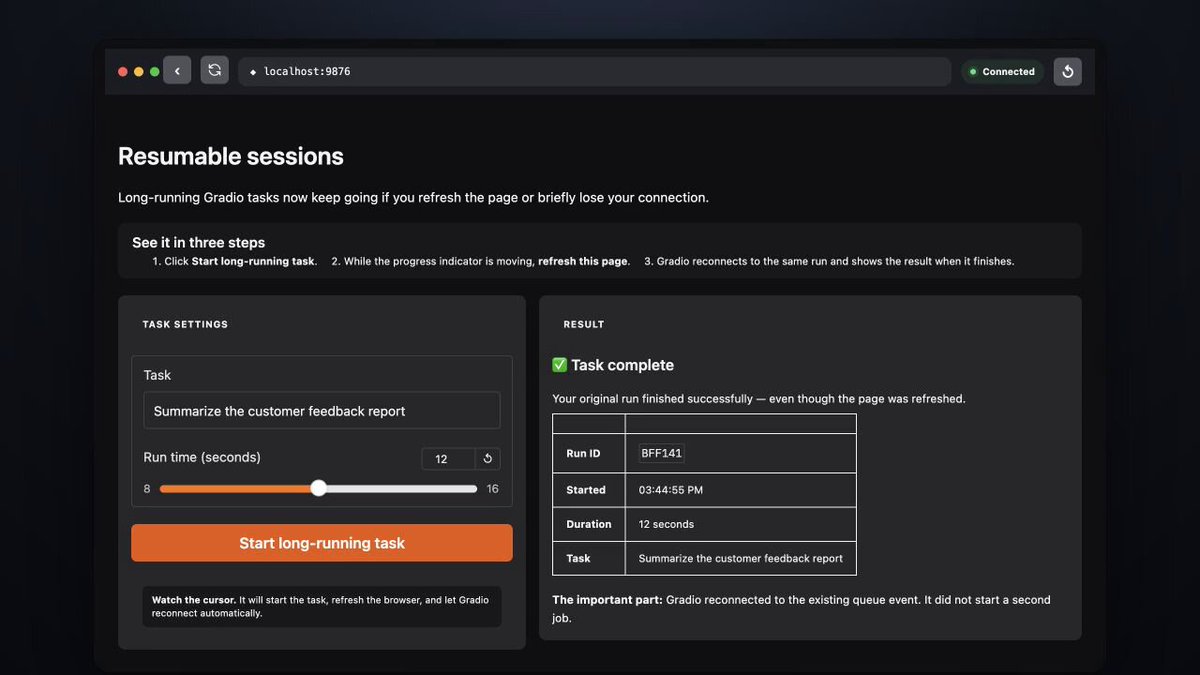Click the "Run time (seconds)" label
The width and height of the screenshot is (1200, 675).
(x=202, y=457)
